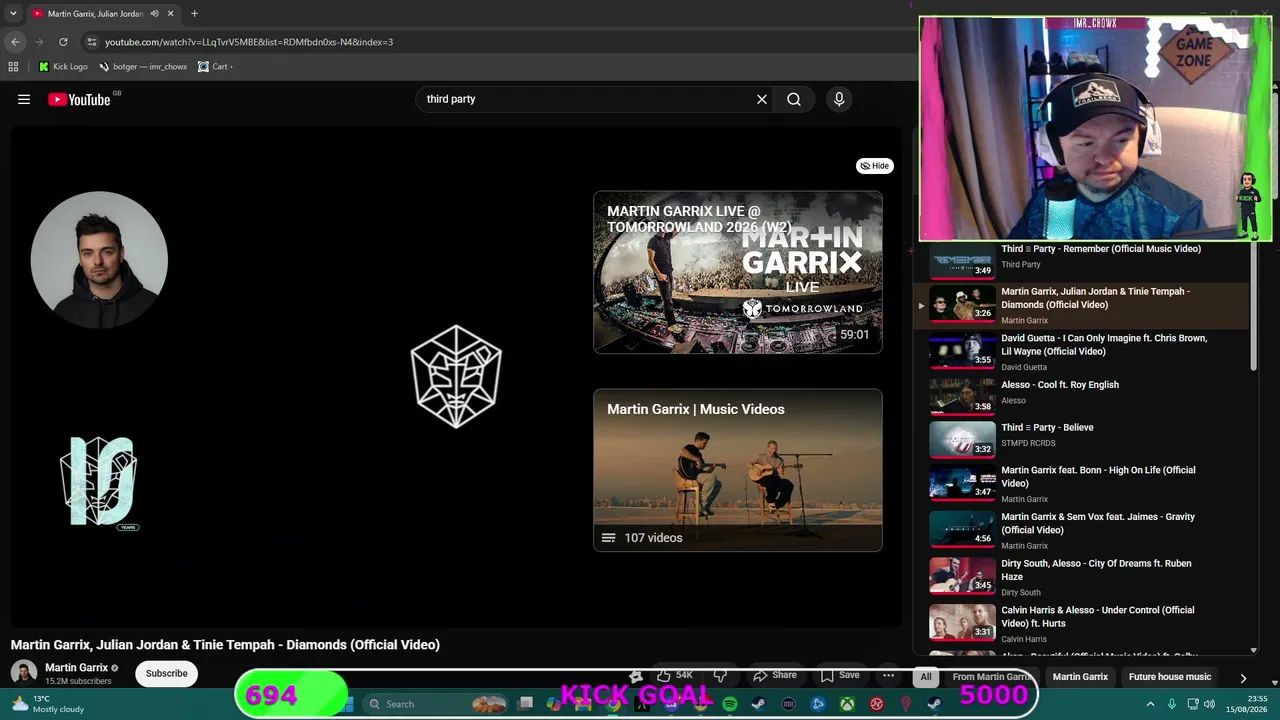Open the Xbox app from the taskbar
This screenshot has height=720, width=1280.
coord(847,704)
